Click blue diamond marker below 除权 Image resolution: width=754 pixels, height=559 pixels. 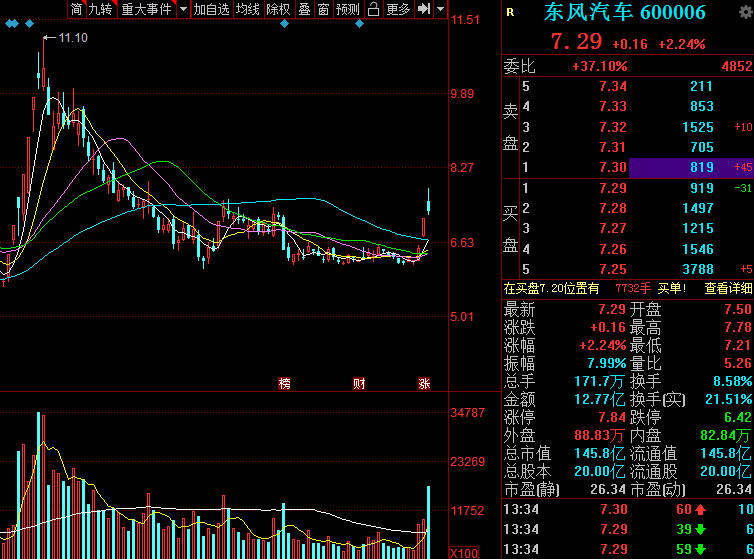point(285,23)
